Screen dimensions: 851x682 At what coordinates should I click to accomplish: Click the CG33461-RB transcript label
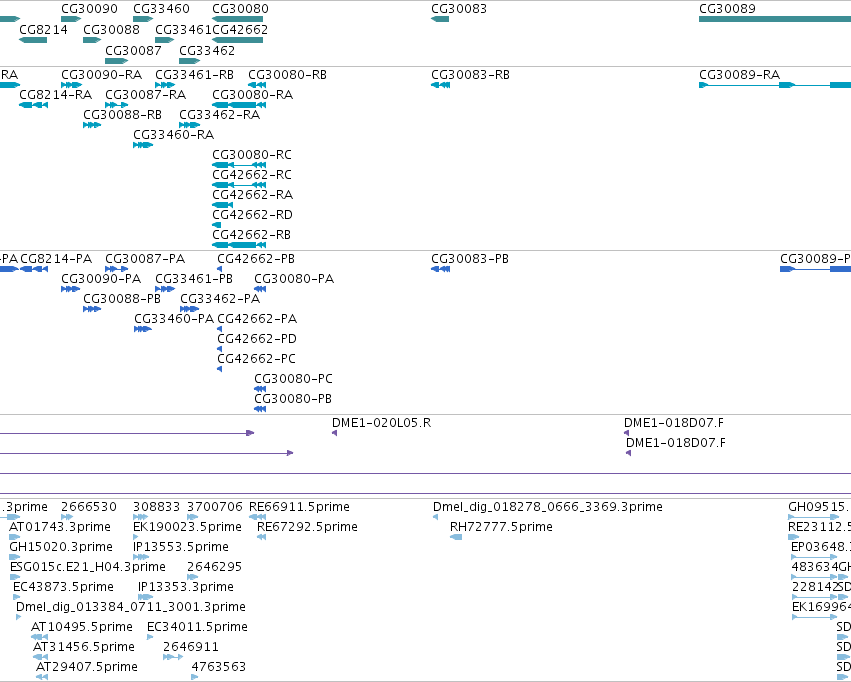[194, 75]
